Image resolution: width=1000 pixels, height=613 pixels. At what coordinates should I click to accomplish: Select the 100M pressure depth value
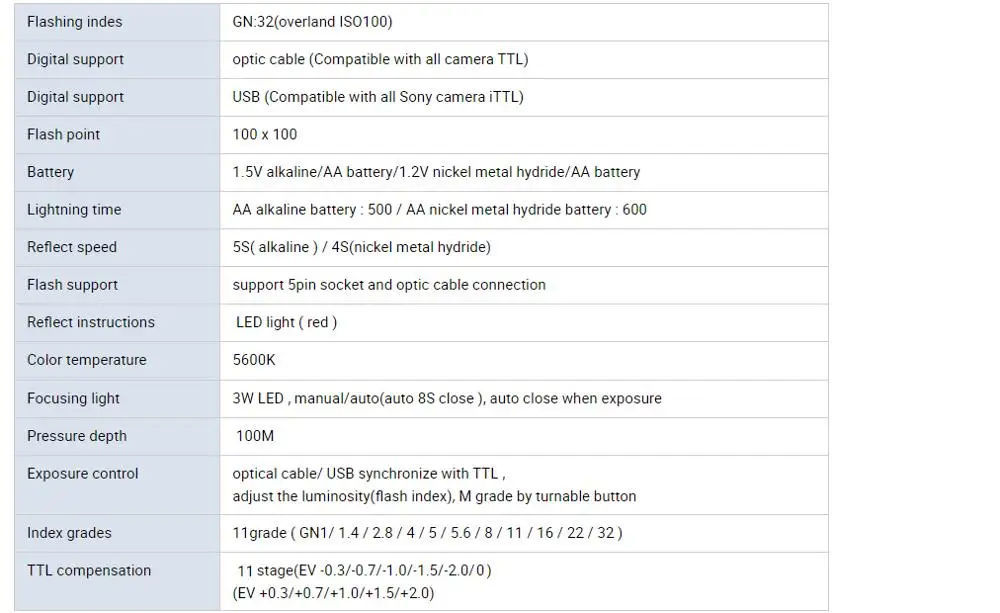click(255, 436)
